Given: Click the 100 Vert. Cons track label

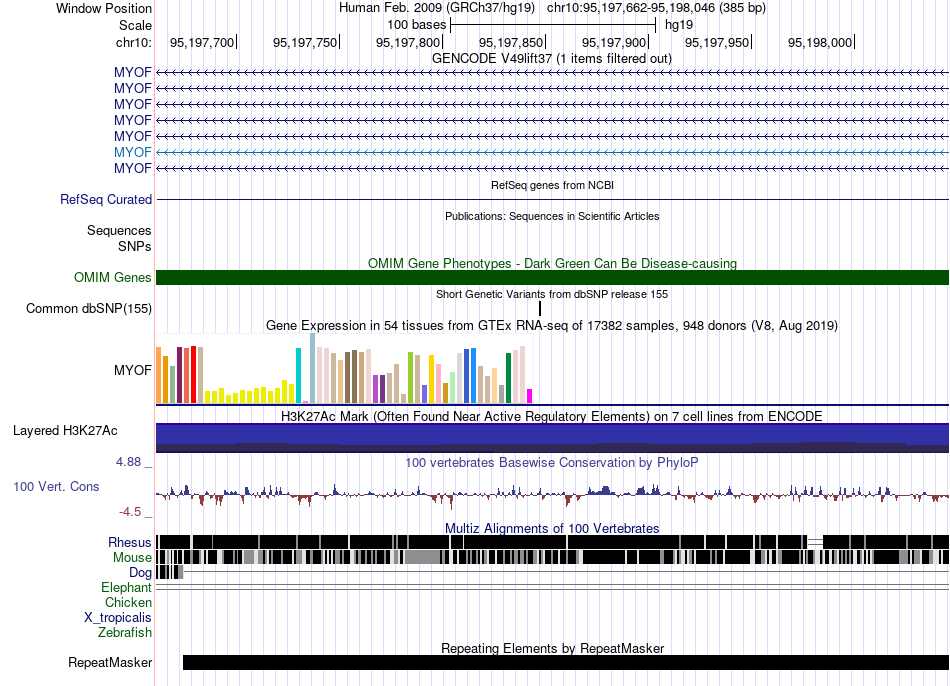Looking at the screenshot, I should 56,487.
